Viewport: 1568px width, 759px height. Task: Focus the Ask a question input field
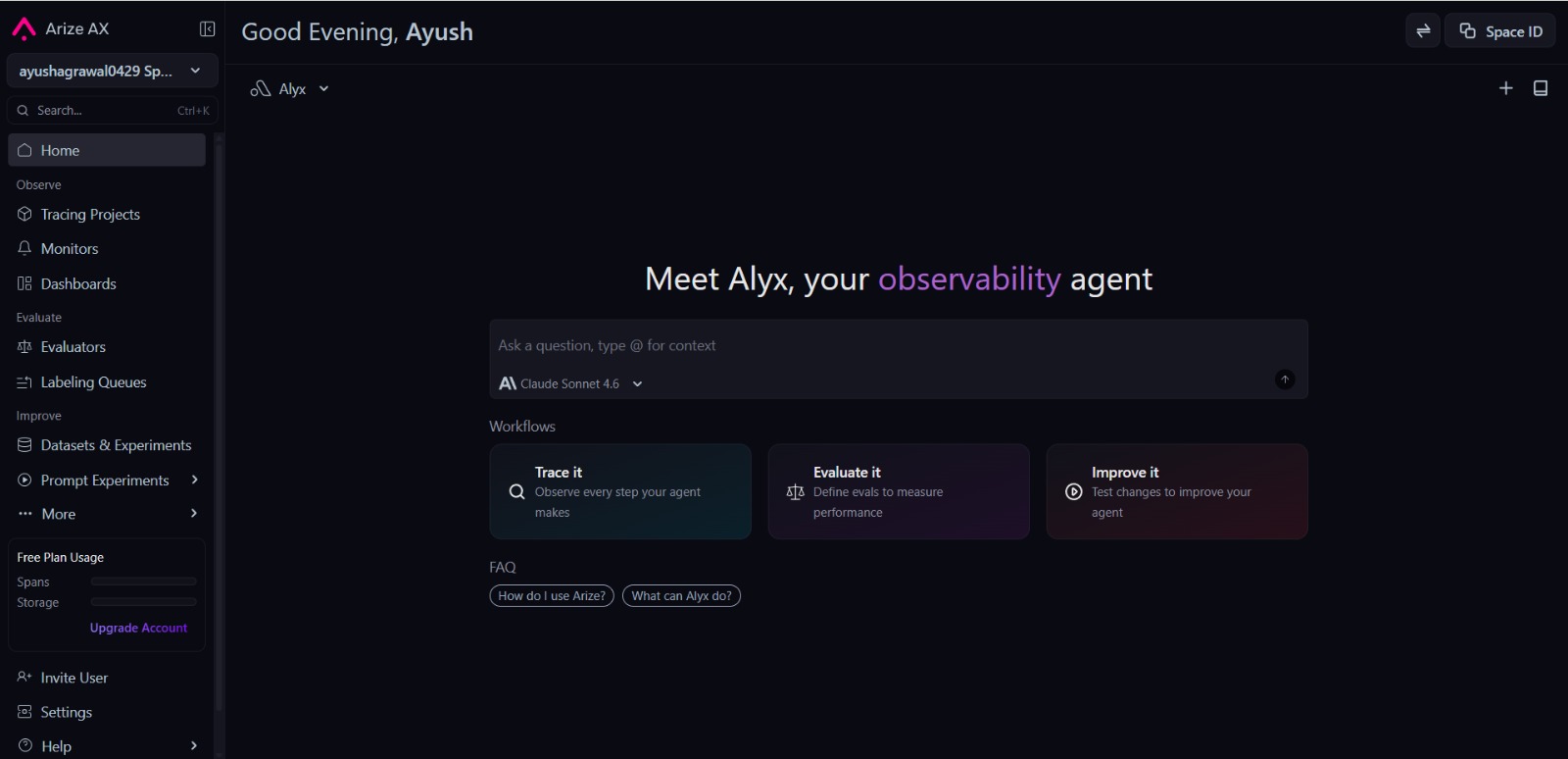[899, 345]
